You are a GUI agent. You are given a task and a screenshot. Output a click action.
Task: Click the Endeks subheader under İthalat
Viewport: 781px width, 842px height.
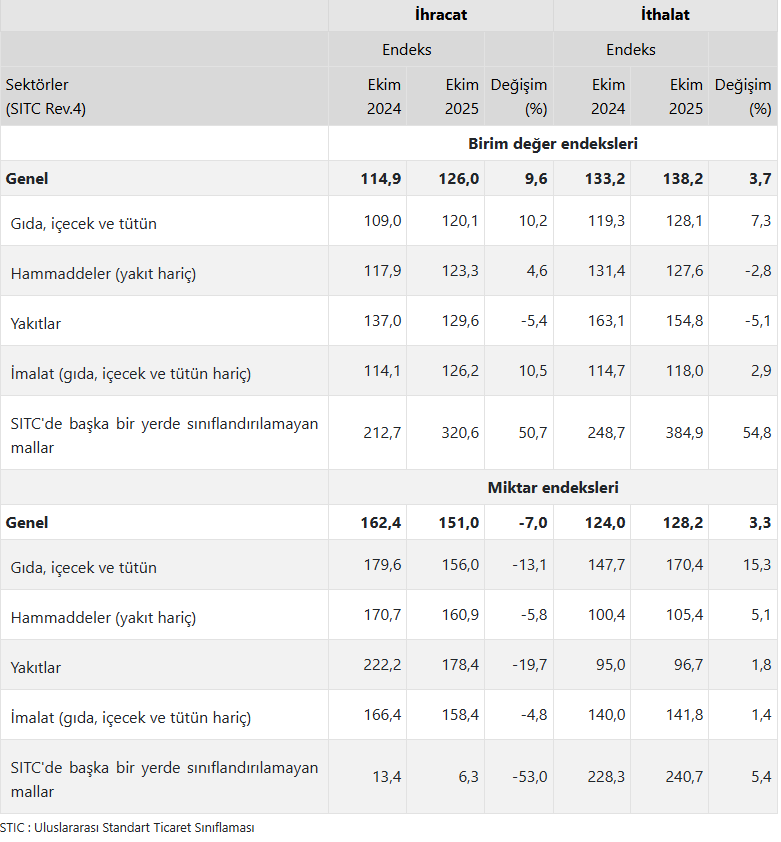tap(631, 49)
